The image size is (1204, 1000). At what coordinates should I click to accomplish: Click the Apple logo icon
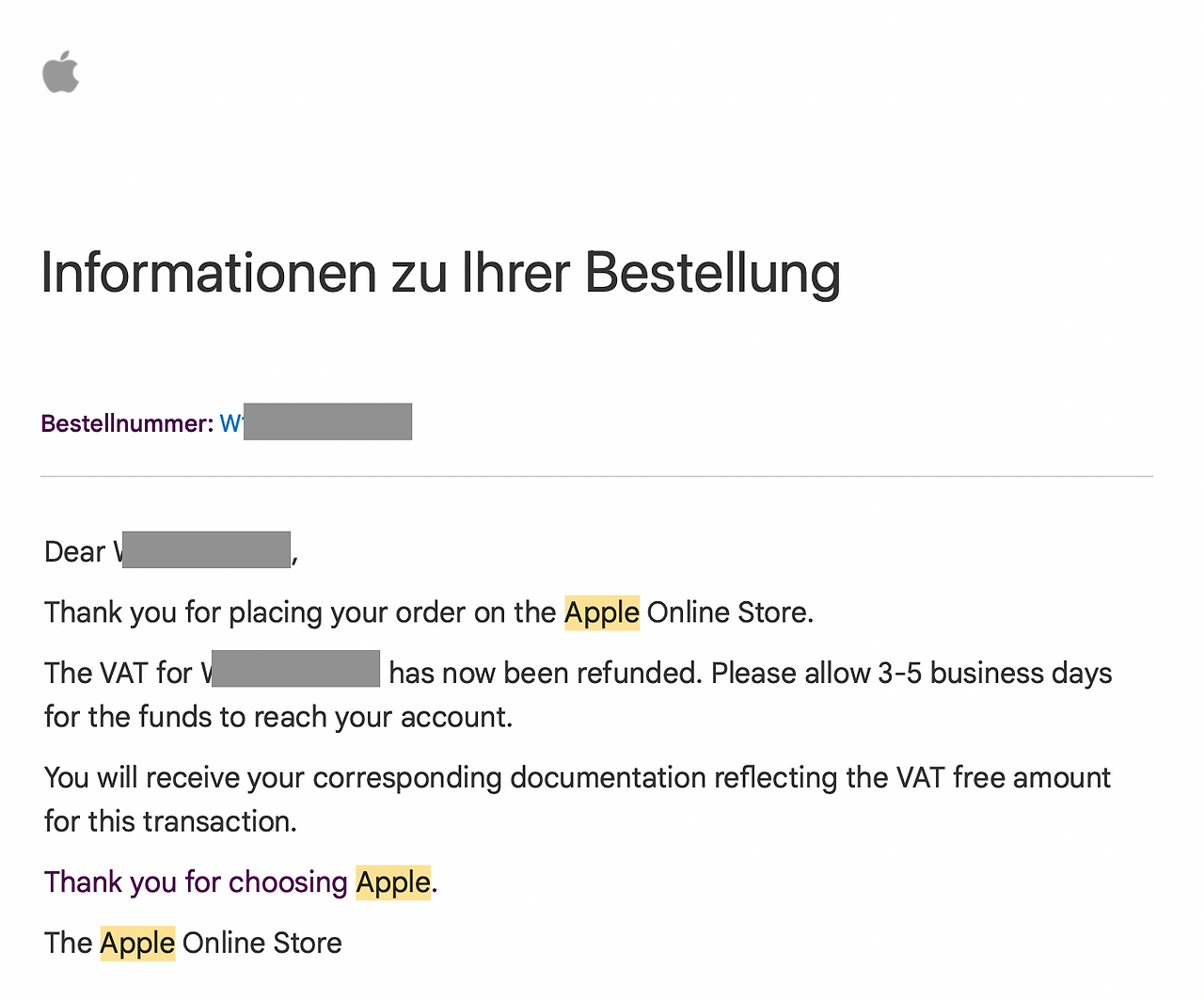[x=61, y=71]
